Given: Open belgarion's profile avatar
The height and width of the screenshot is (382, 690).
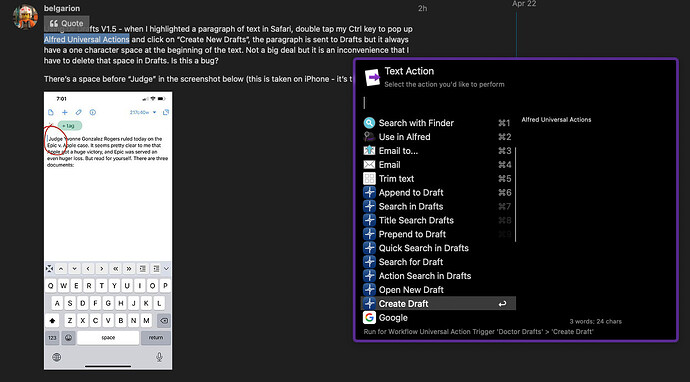Looking at the screenshot, I should pyautogui.click(x=26, y=17).
